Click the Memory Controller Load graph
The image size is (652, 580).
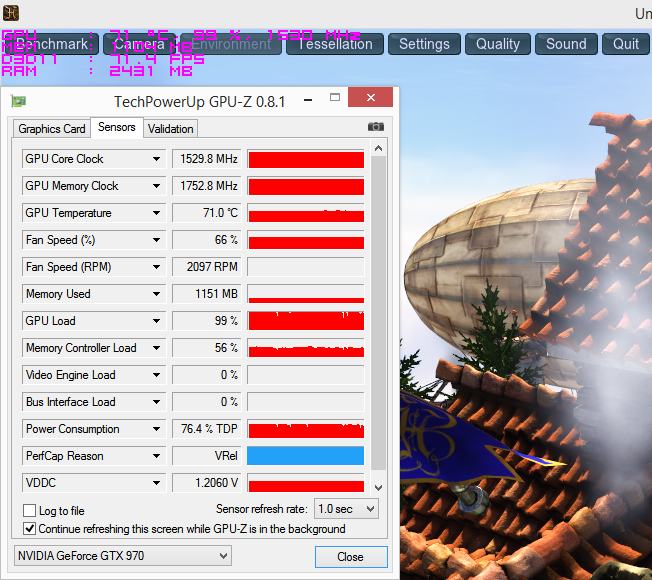(x=306, y=348)
